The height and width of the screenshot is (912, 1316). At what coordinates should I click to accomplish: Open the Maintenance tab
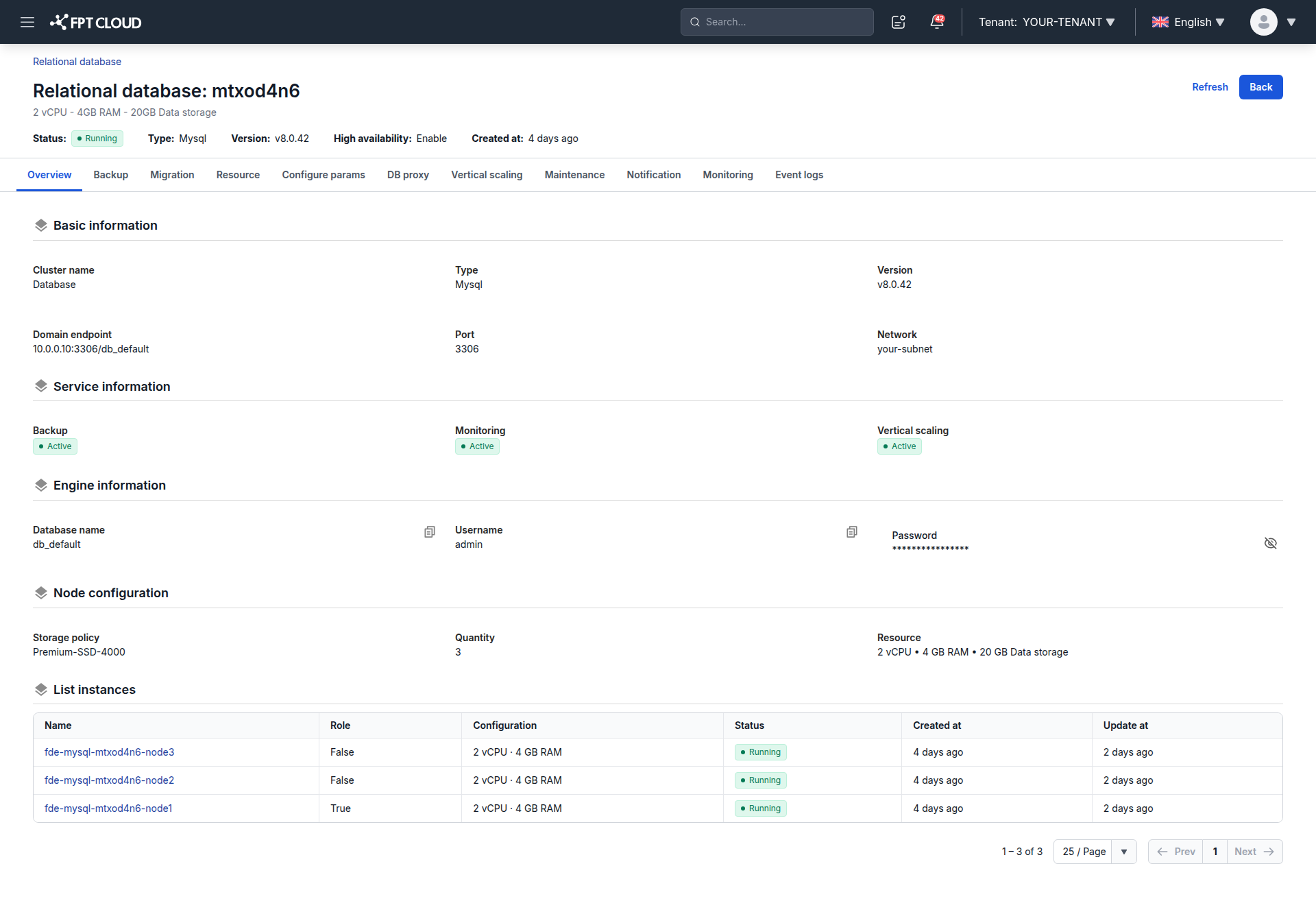click(x=574, y=175)
